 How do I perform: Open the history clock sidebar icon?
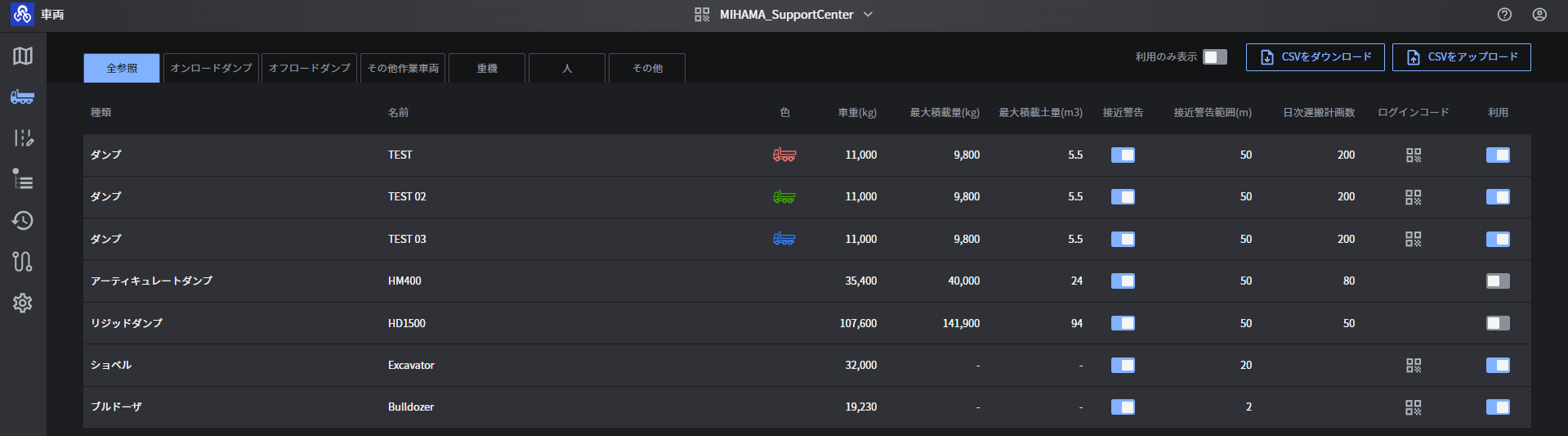point(23,220)
